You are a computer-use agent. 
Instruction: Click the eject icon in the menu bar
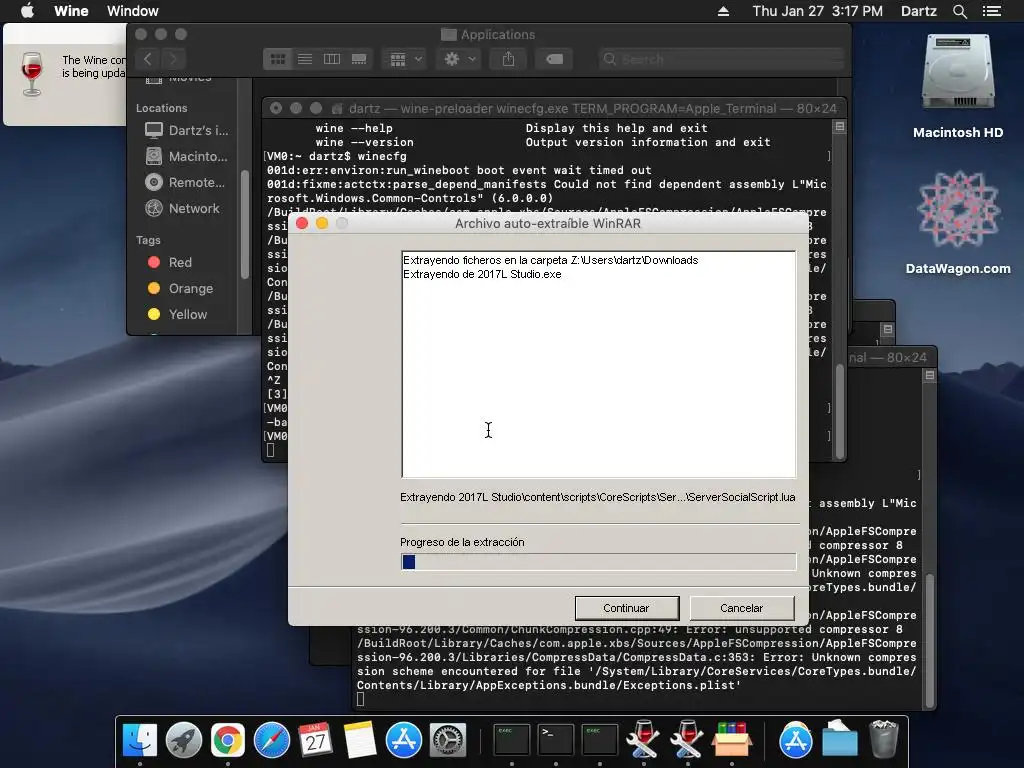pos(723,11)
